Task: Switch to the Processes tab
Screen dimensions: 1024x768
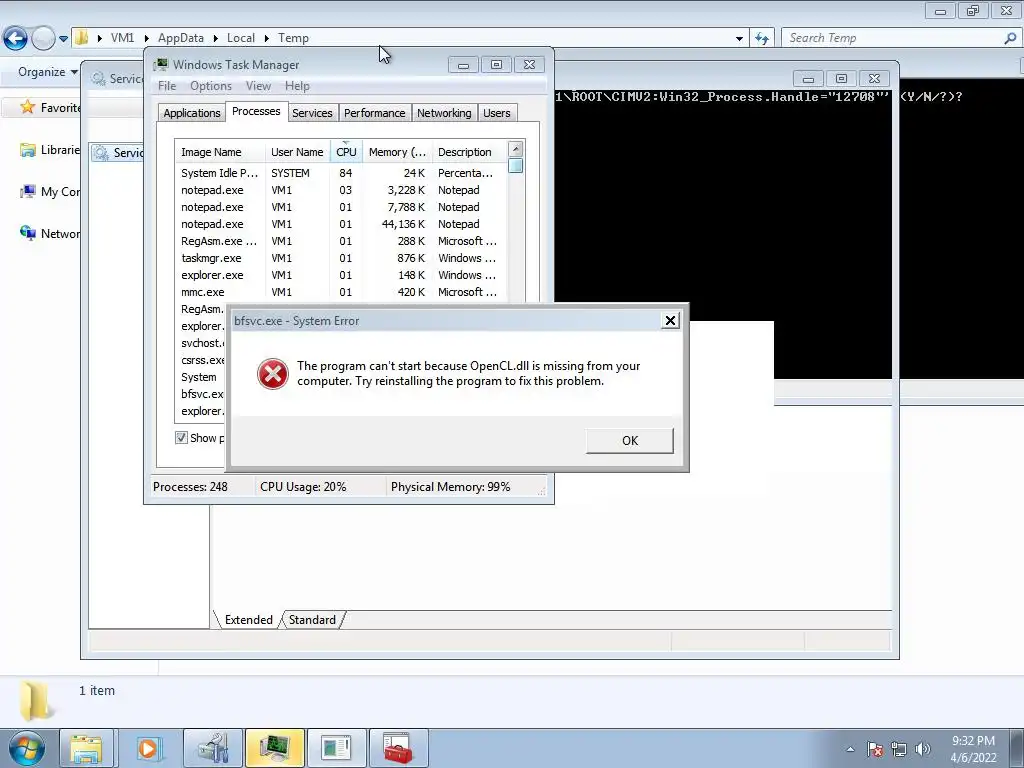Action: pyautogui.click(x=256, y=112)
